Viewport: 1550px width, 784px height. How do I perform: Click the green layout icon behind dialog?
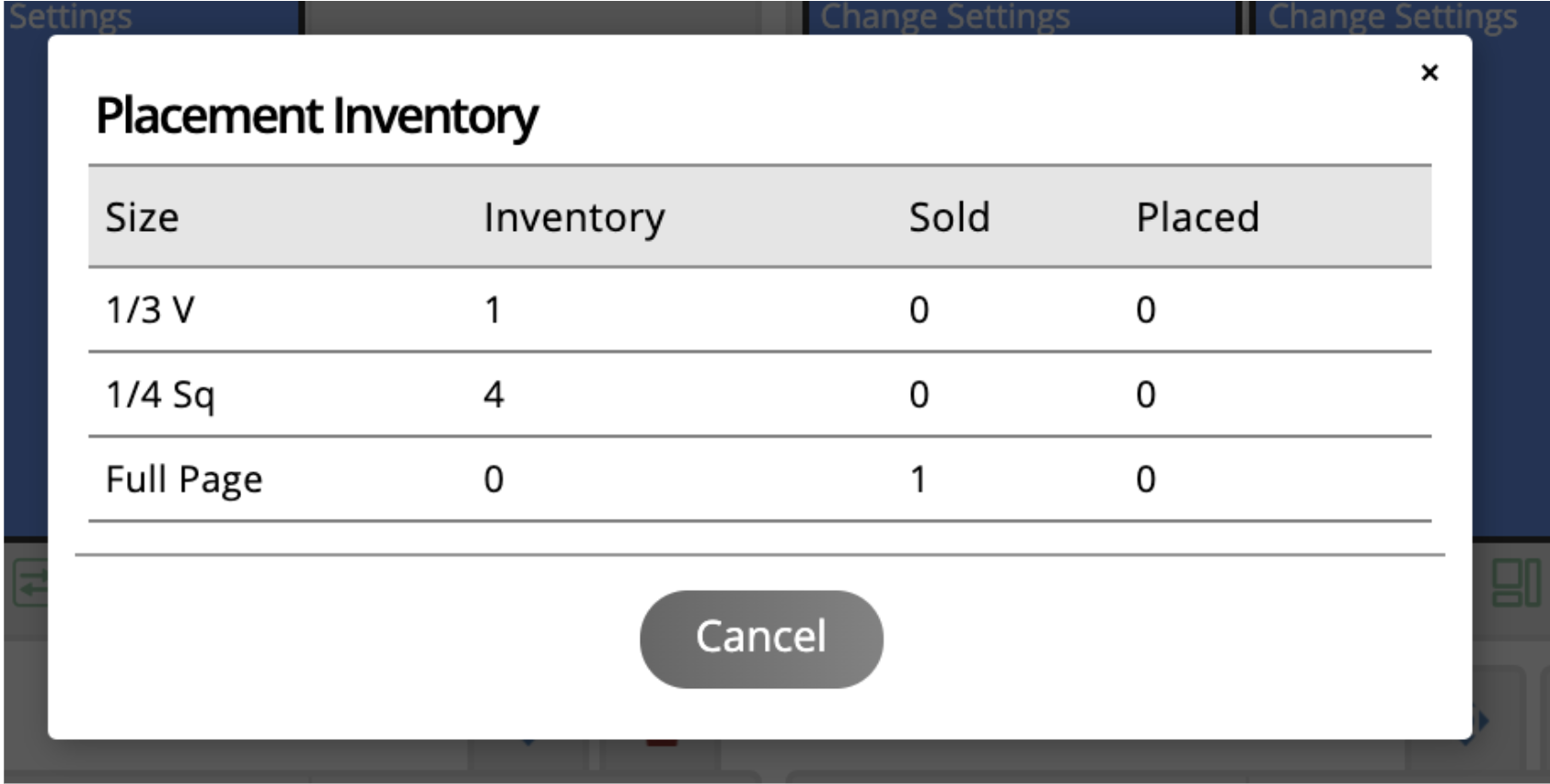coord(1515,583)
